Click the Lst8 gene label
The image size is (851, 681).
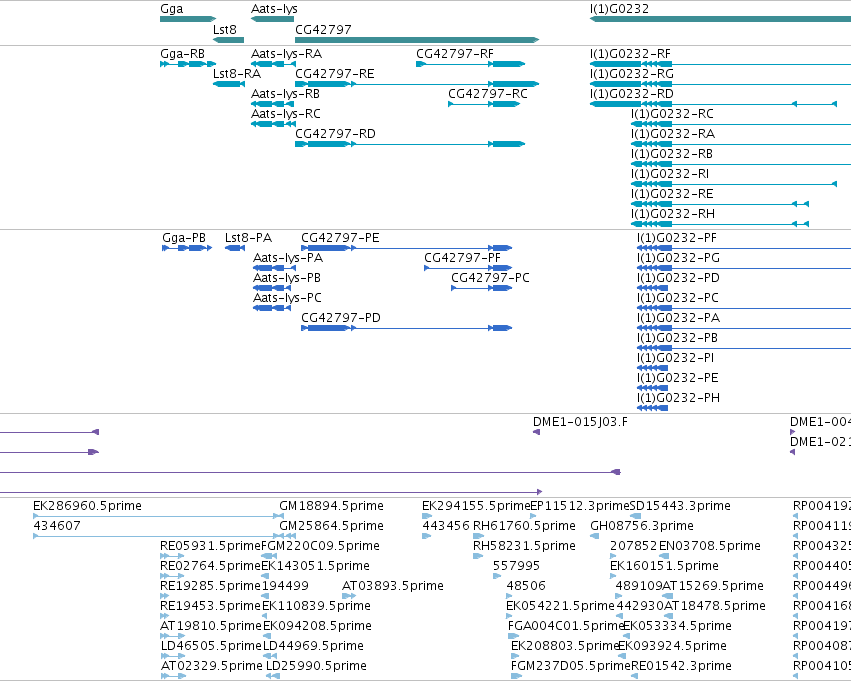[225, 29]
